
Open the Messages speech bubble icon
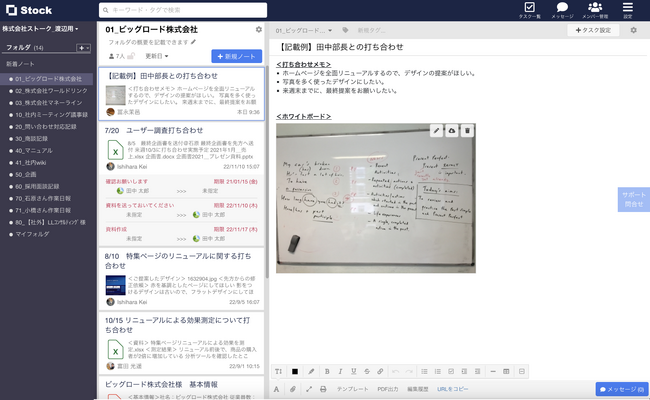(x=562, y=10)
